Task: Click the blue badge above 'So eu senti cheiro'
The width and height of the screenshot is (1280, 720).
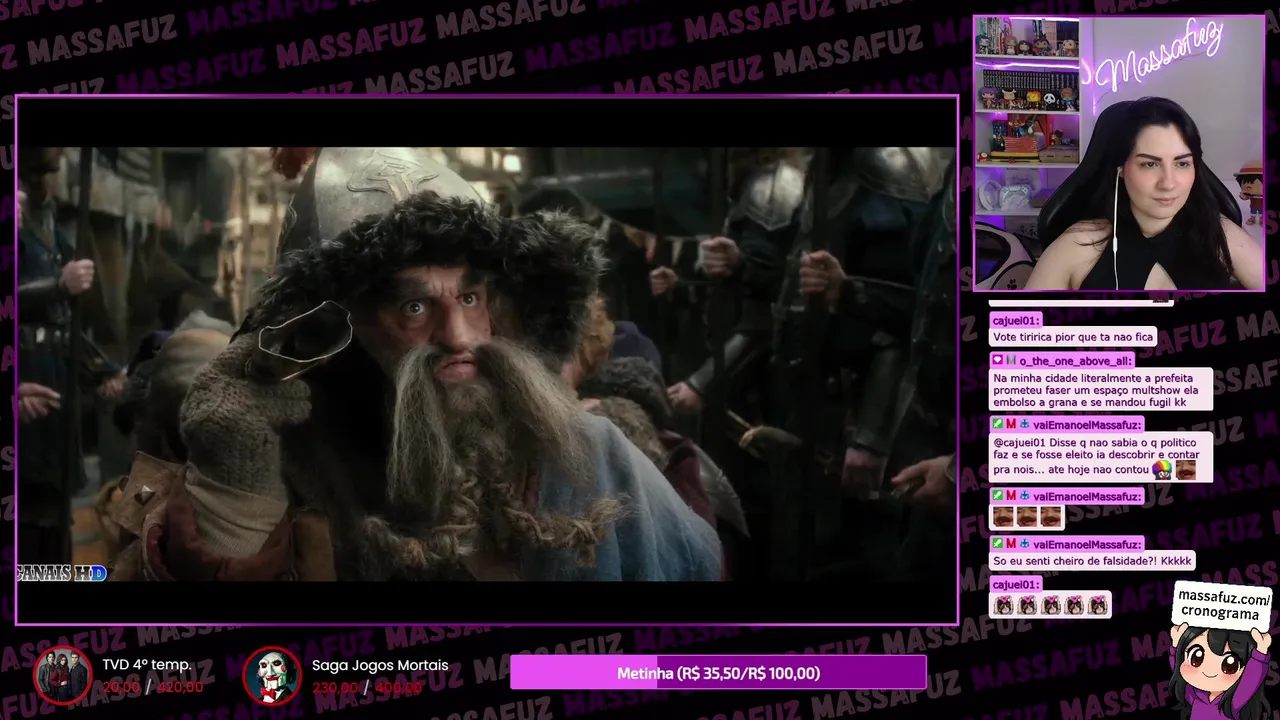Action: point(1024,544)
